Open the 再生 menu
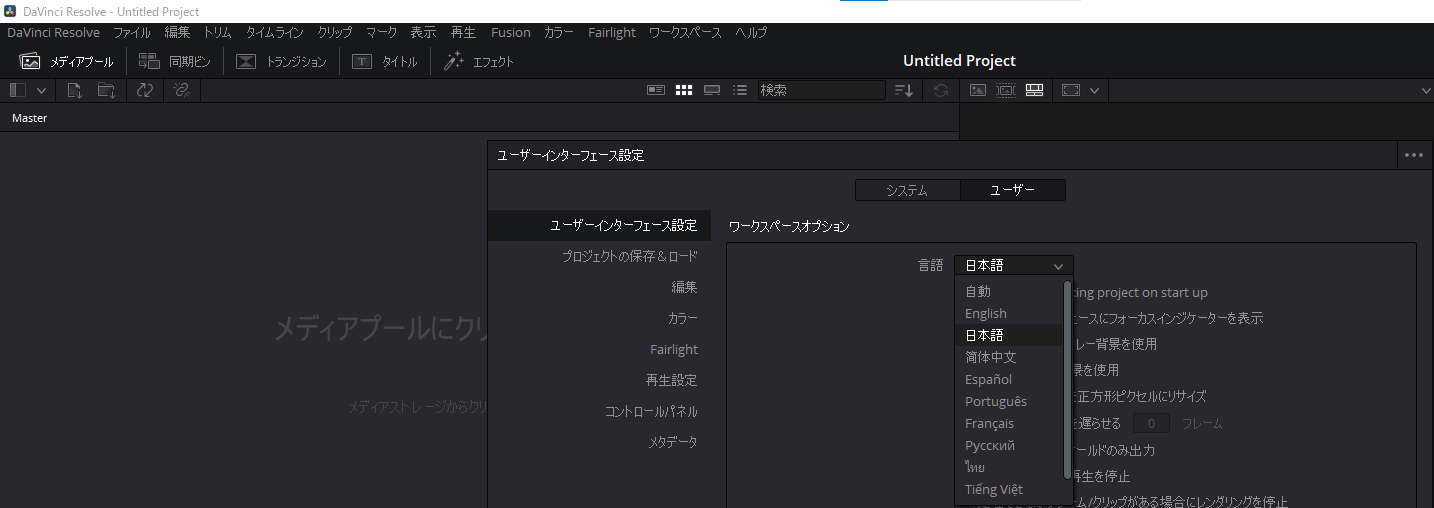The height and width of the screenshot is (508, 1434). coord(463,32)
